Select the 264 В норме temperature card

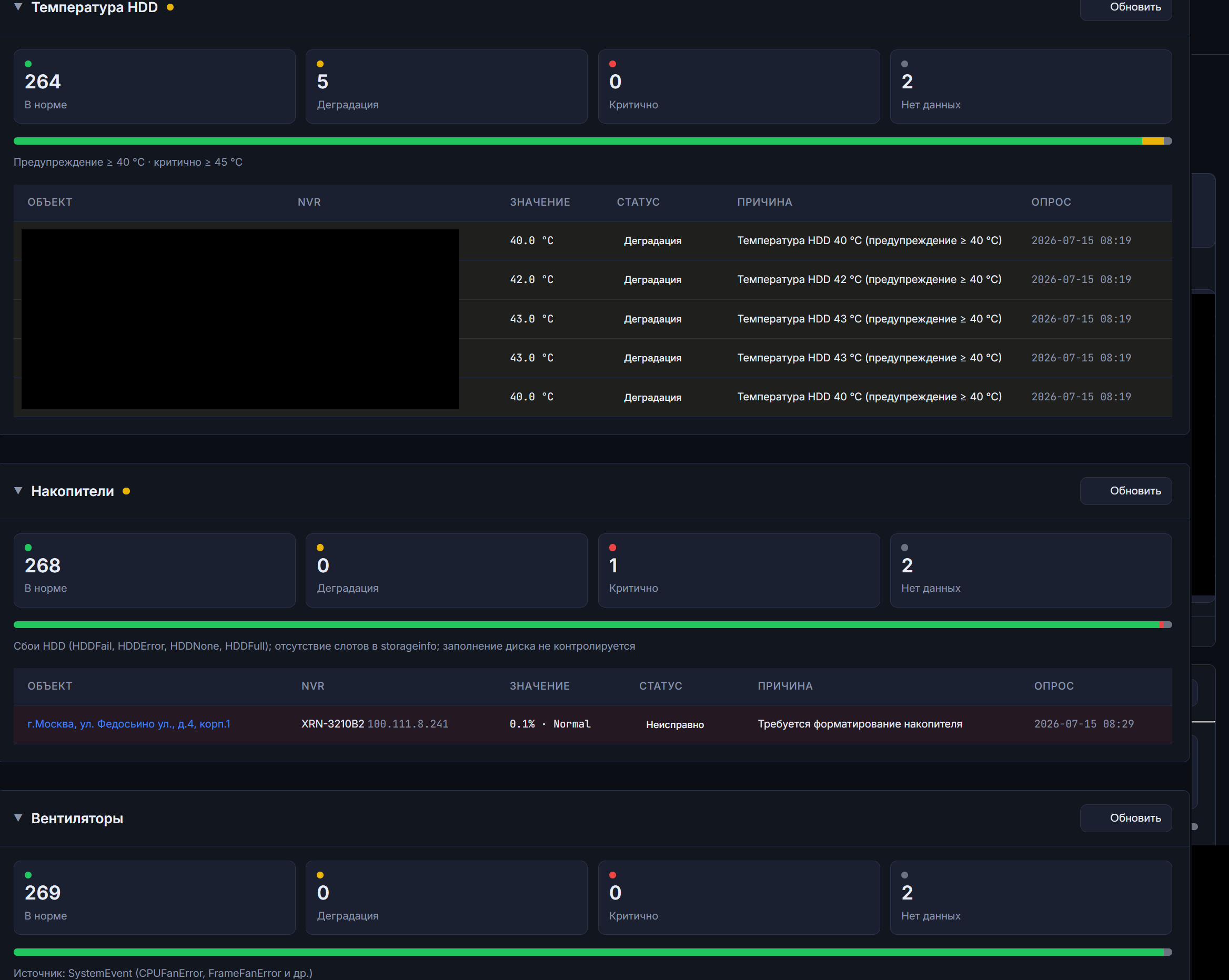(155, 86)
